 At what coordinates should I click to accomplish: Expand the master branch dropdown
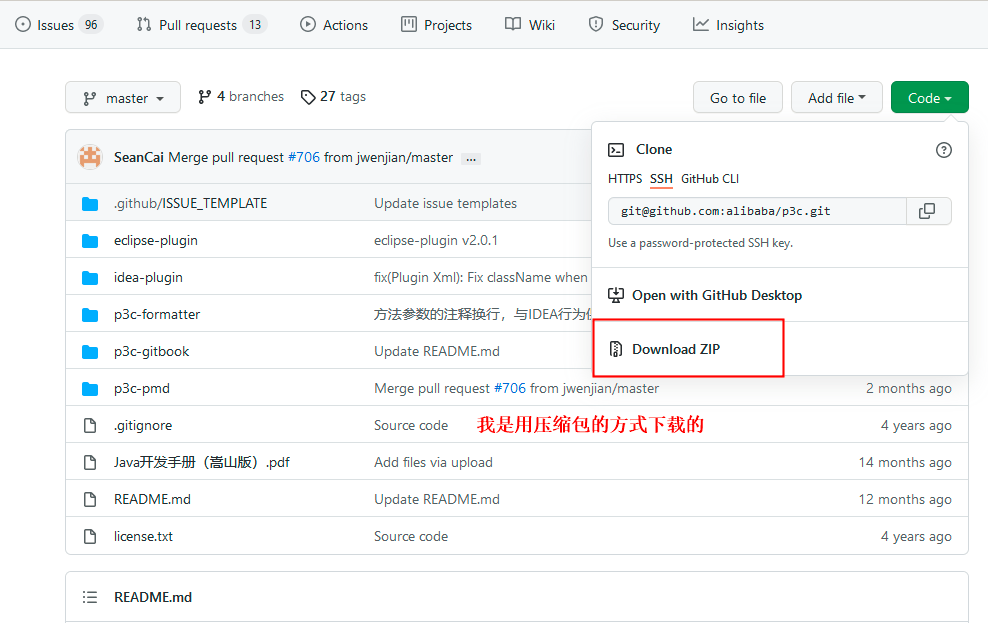tap(123, 98)
